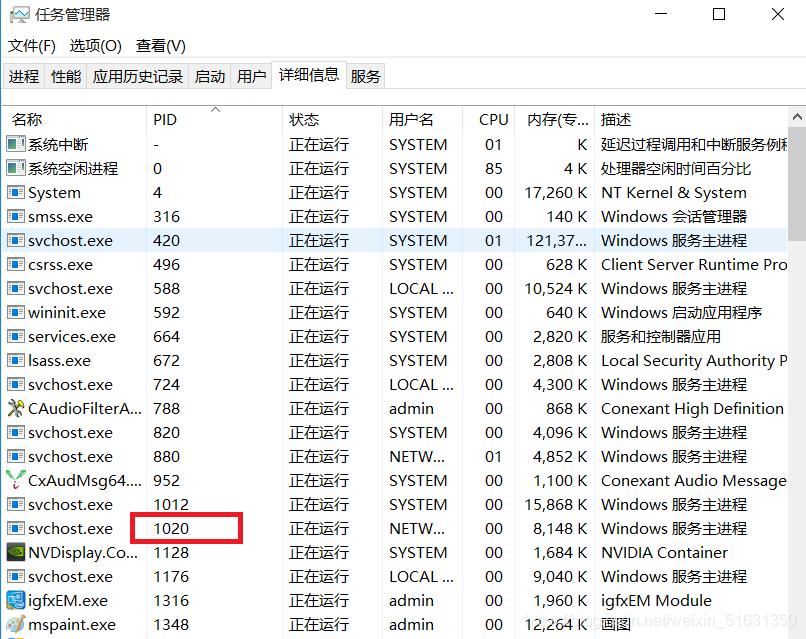Click icon of svchost.exe with PID 588
The image size is (806, 639).
point(16,288)
